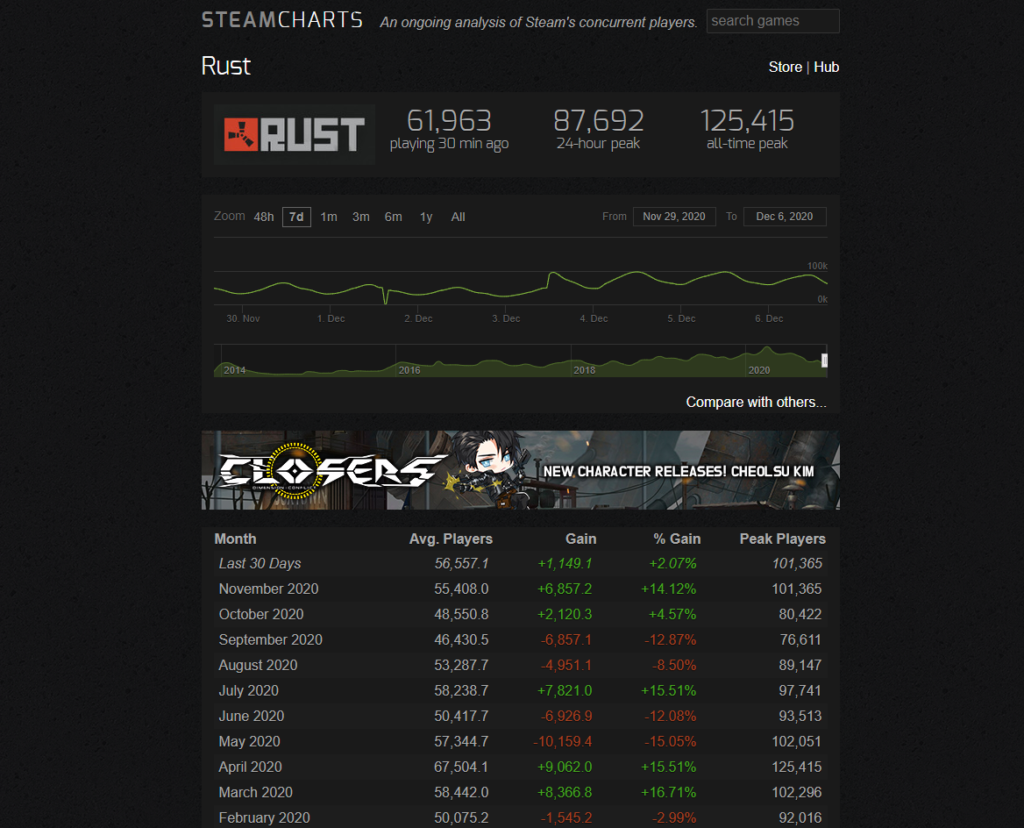Select the Last 30 Days row label
The width and height of the screenshot is (1024, 828).
(260, 564)
